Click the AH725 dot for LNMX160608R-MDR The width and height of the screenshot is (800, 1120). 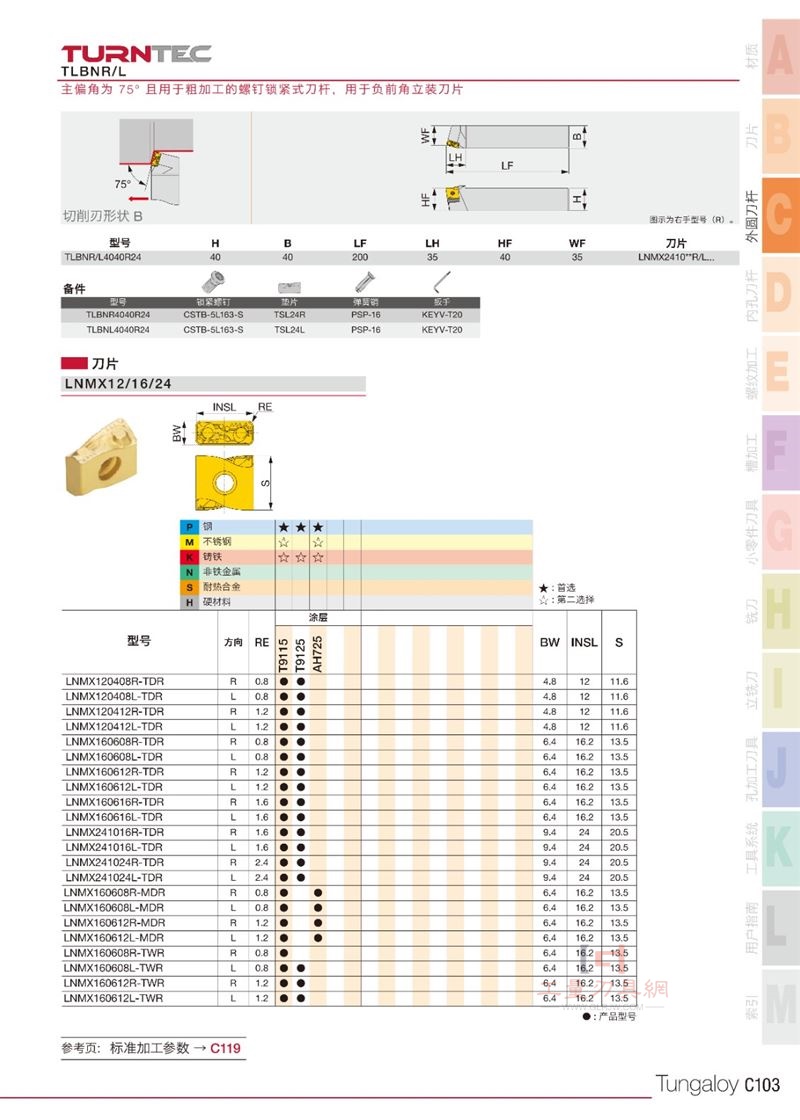tap(318, 893)
